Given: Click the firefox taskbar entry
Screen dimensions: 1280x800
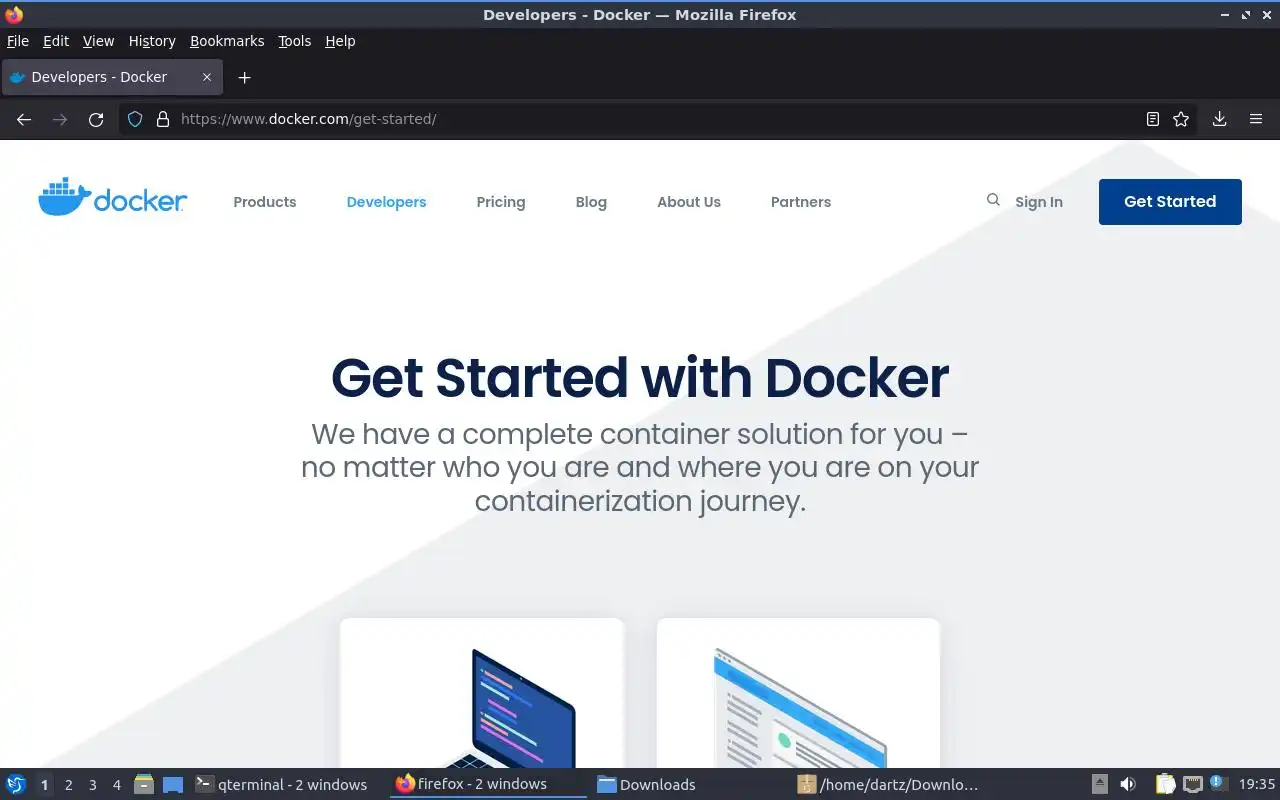Looking at the screenshot, I should click(x=488, y=784).
